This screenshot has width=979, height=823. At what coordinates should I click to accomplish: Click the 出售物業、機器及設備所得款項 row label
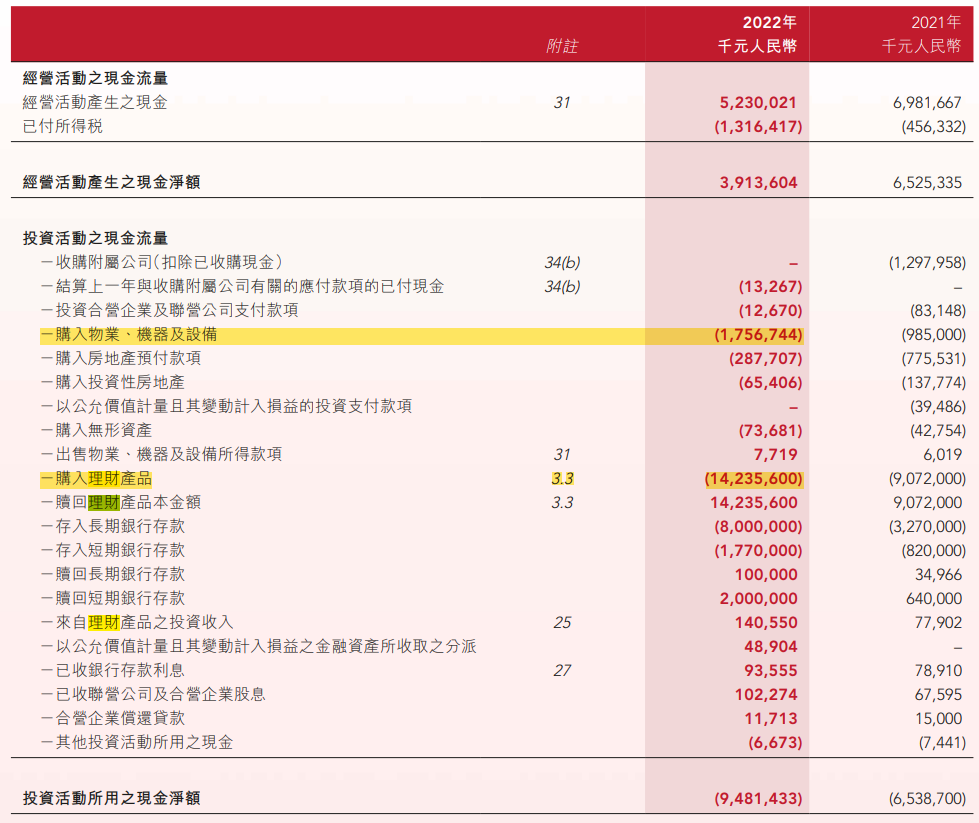162,454
